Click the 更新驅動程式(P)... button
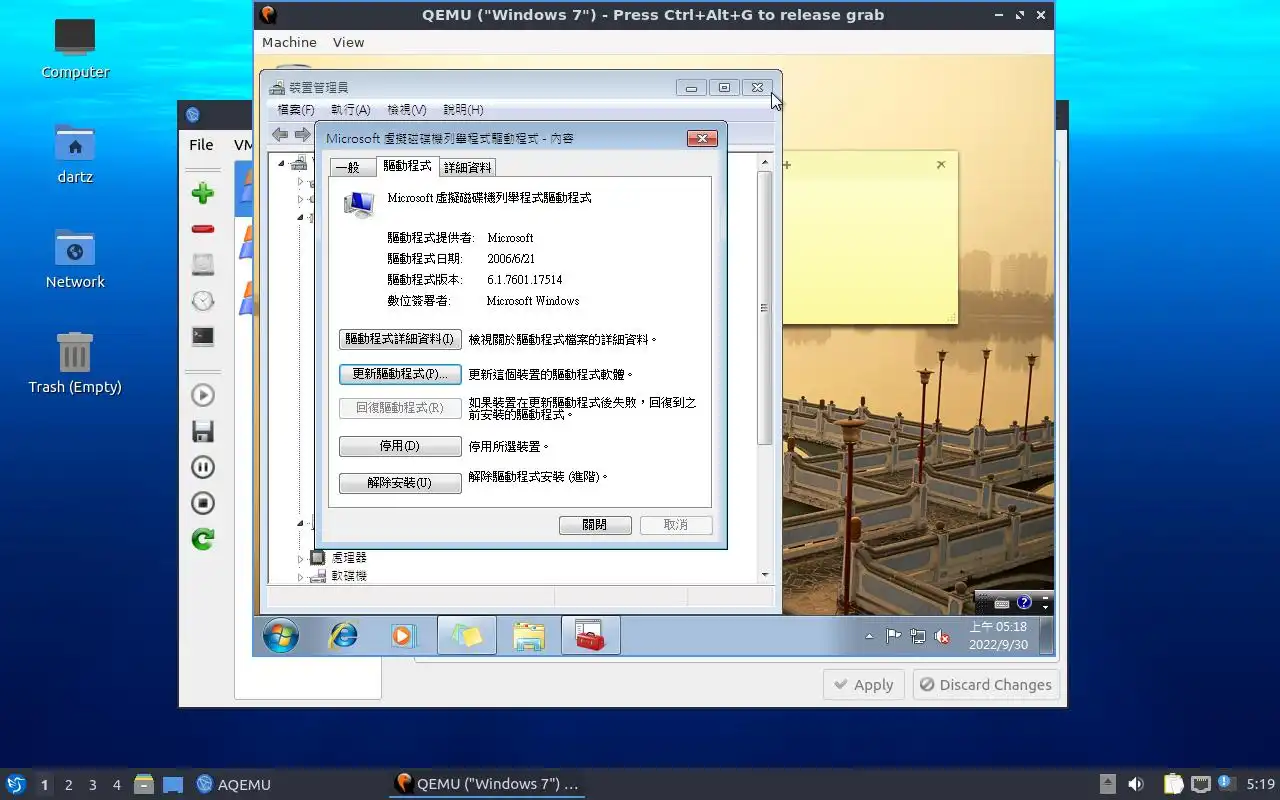Viewport: 1280px width, 800px height. 400,375
